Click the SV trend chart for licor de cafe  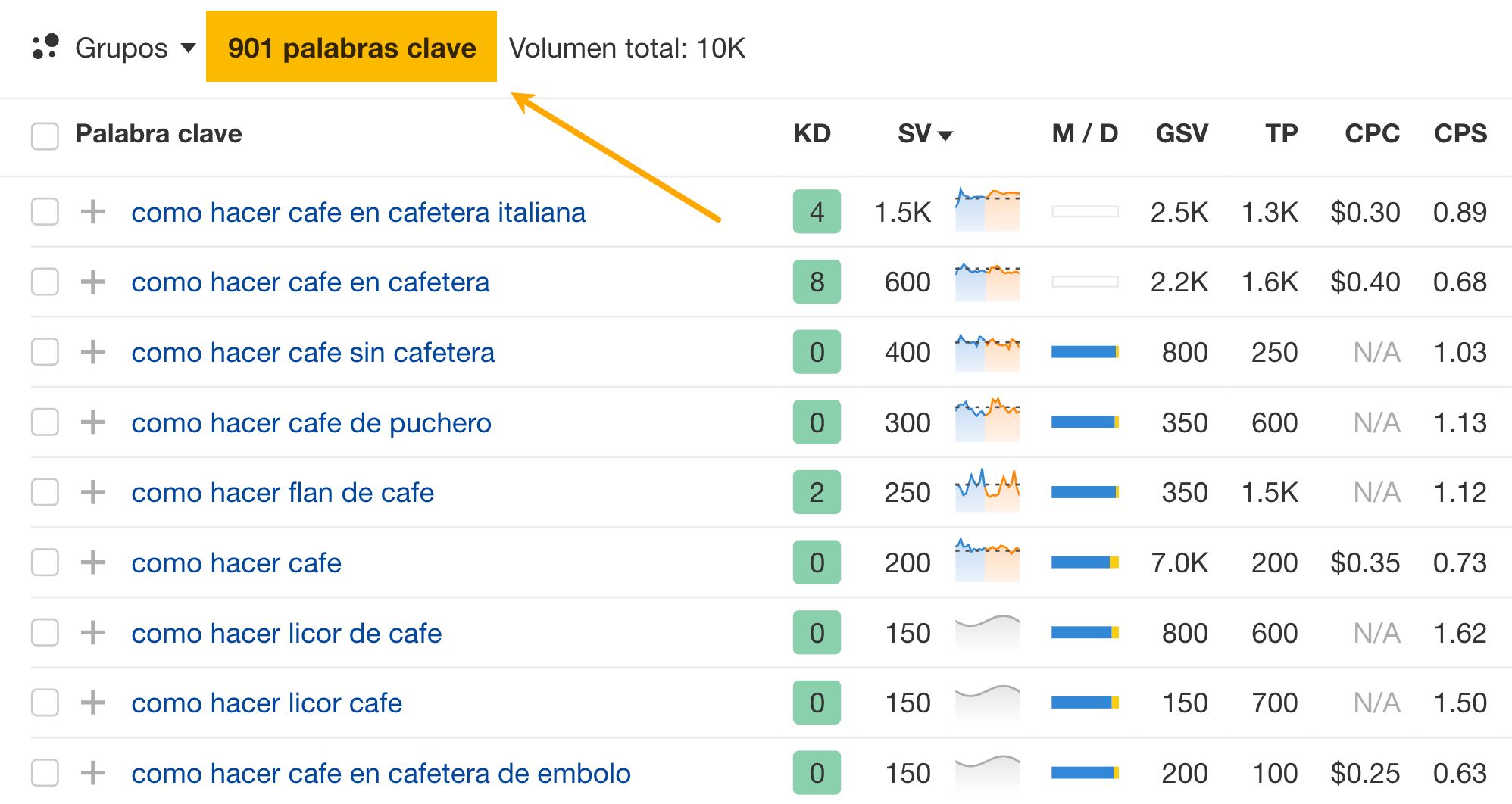[x=987, y=632]
